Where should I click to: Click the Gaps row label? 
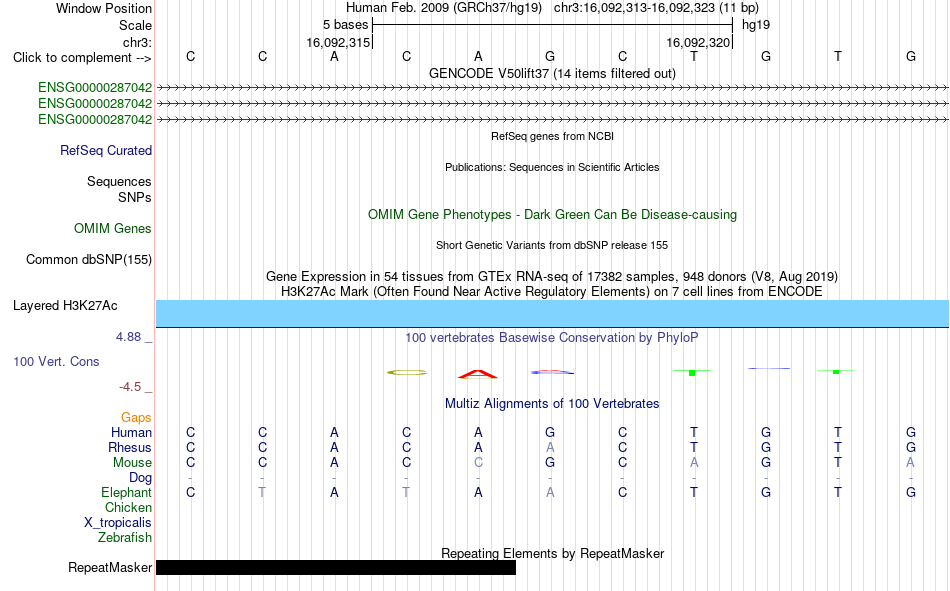tap(136, 417)
